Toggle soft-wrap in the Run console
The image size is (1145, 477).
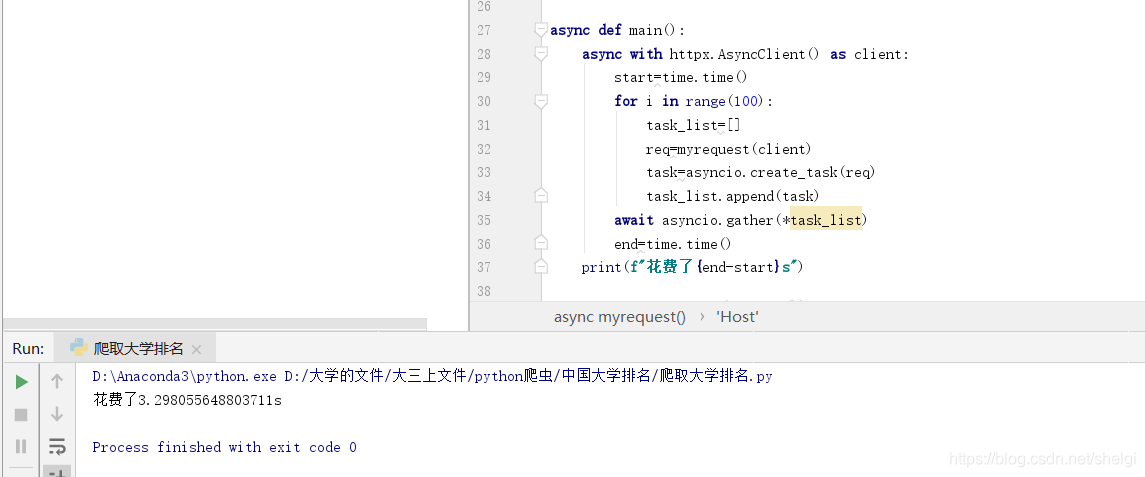pos(57,446)
